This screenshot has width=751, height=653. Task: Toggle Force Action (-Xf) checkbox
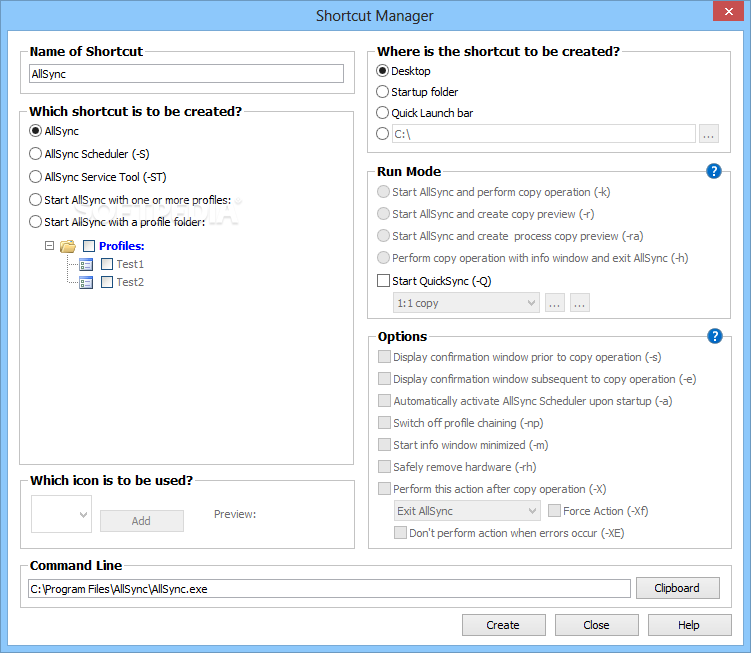(x=554, y=511)
